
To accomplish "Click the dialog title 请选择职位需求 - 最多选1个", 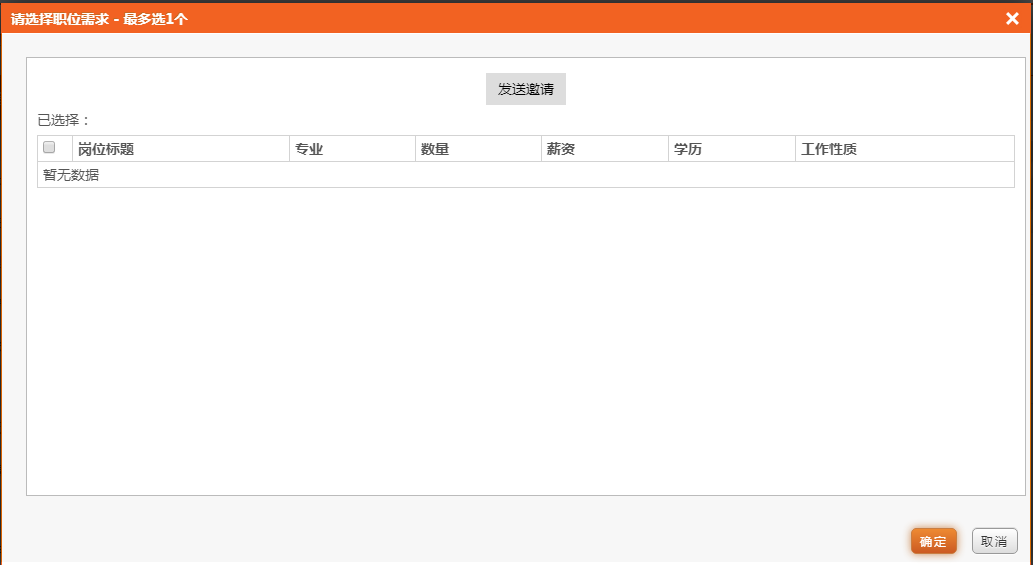I will point(99,18).
